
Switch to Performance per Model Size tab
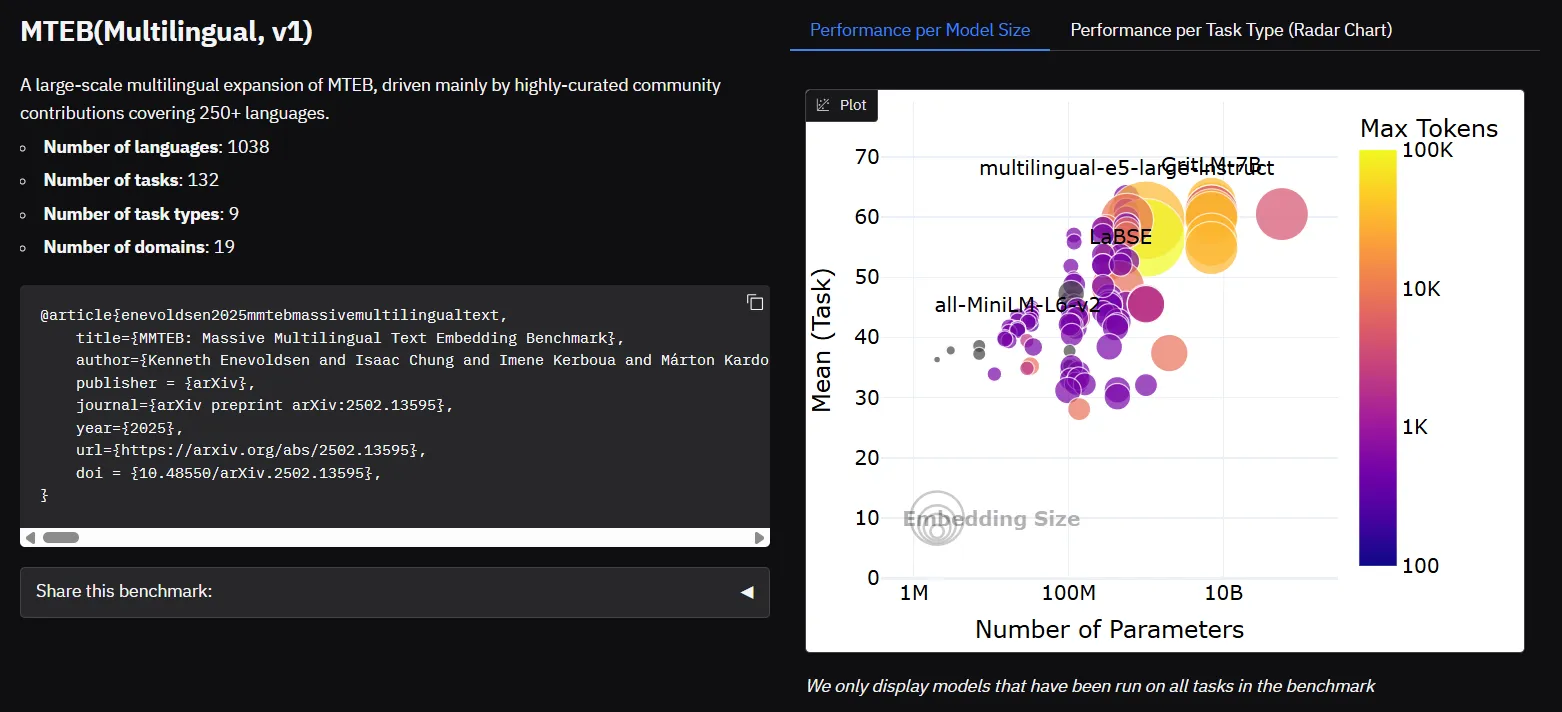pyautogui.click(x=920, y=30)
